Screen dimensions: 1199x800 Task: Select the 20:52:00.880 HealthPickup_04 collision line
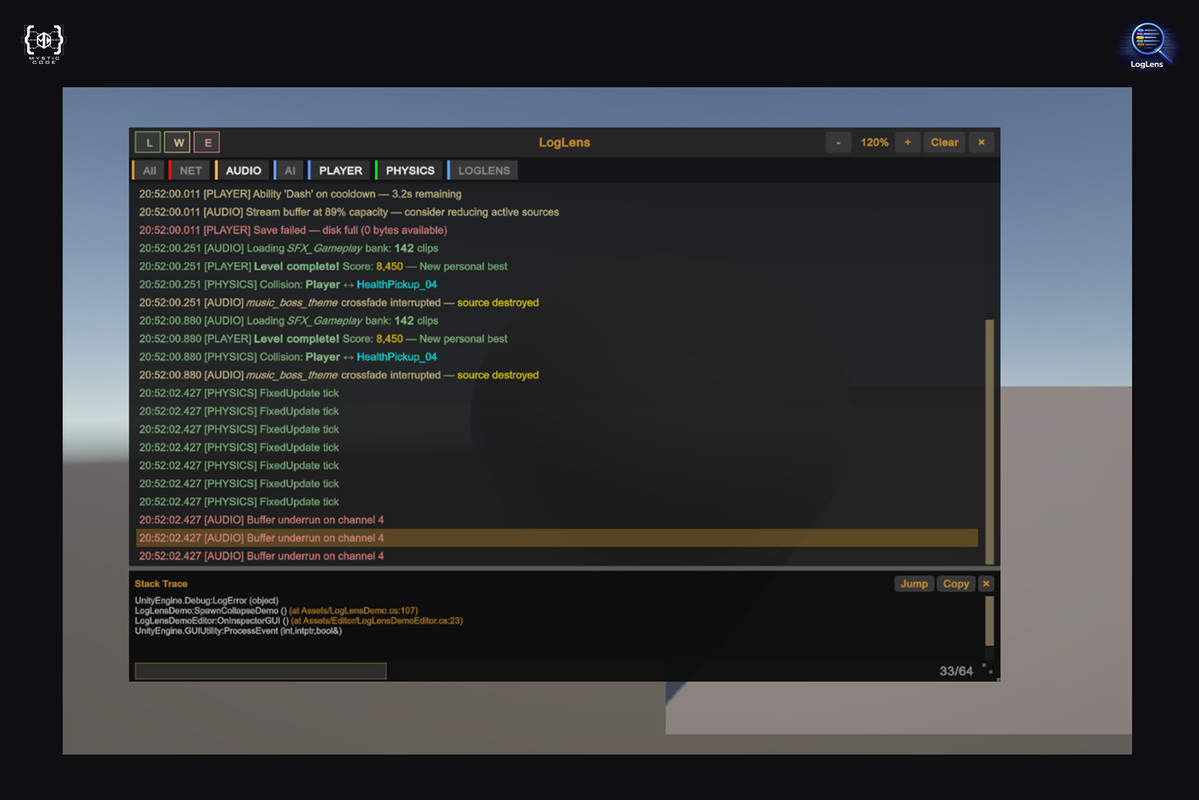tap(557, 357)
